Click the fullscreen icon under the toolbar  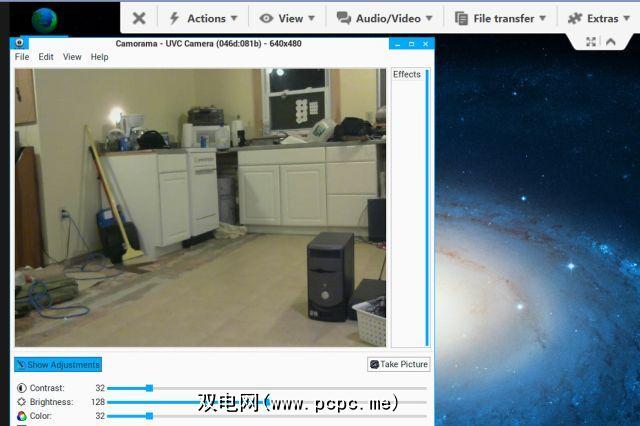(x=591, y=41)
